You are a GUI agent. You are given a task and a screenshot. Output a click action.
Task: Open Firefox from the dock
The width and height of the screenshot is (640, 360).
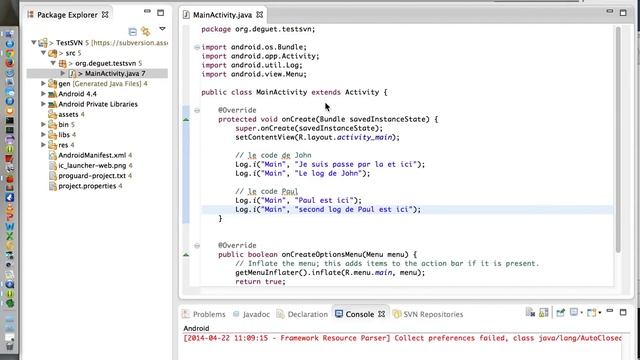(x=9, y=63)
